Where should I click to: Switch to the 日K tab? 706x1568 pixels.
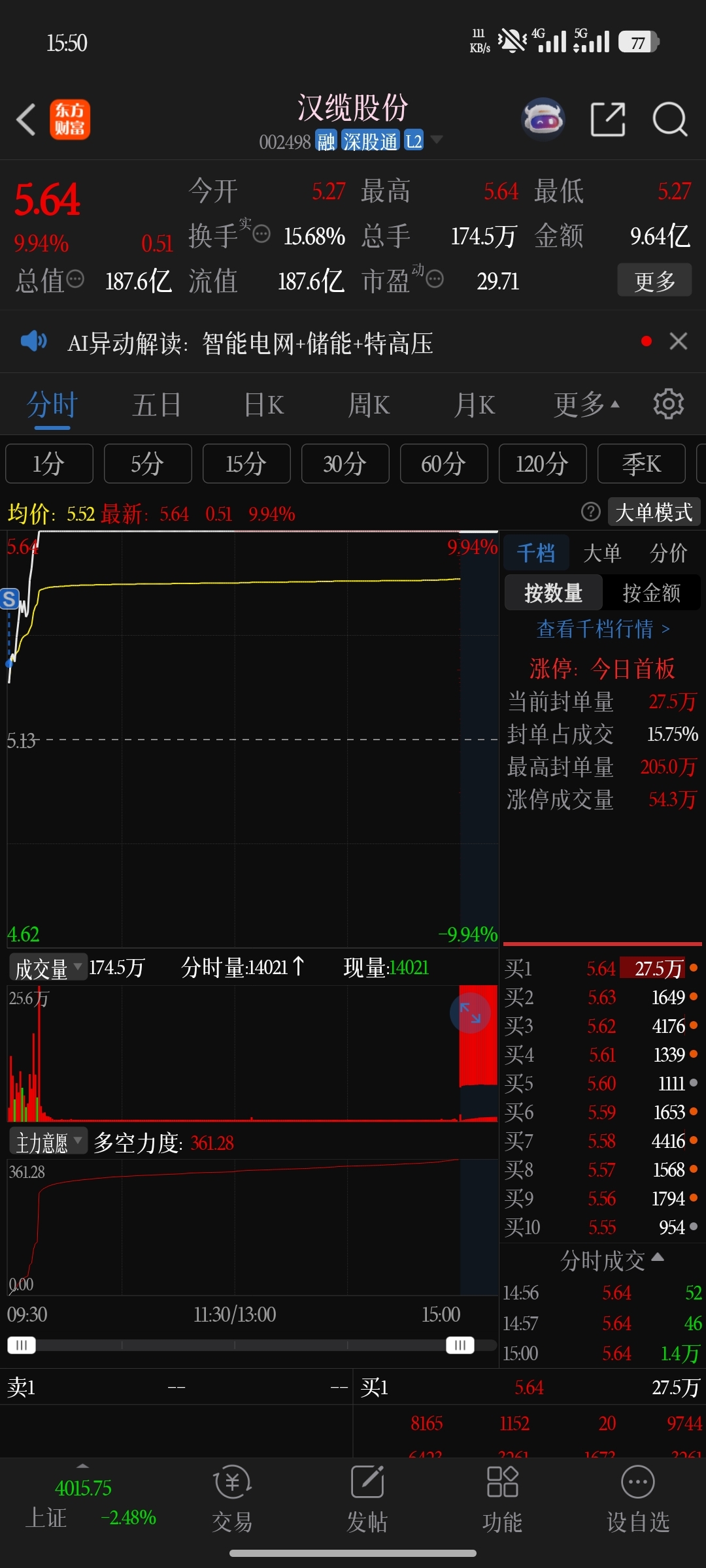click(x=263, y=404)
